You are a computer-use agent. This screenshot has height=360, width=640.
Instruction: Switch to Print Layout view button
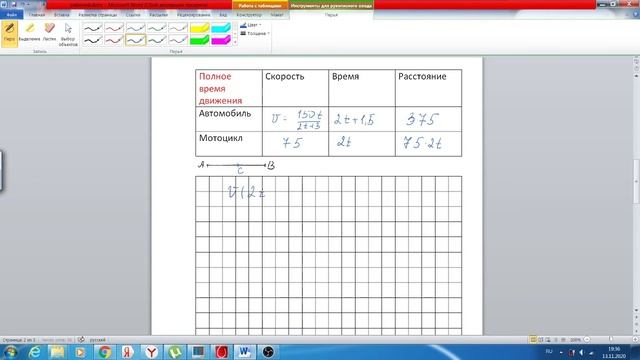click(x=533, y=340)
